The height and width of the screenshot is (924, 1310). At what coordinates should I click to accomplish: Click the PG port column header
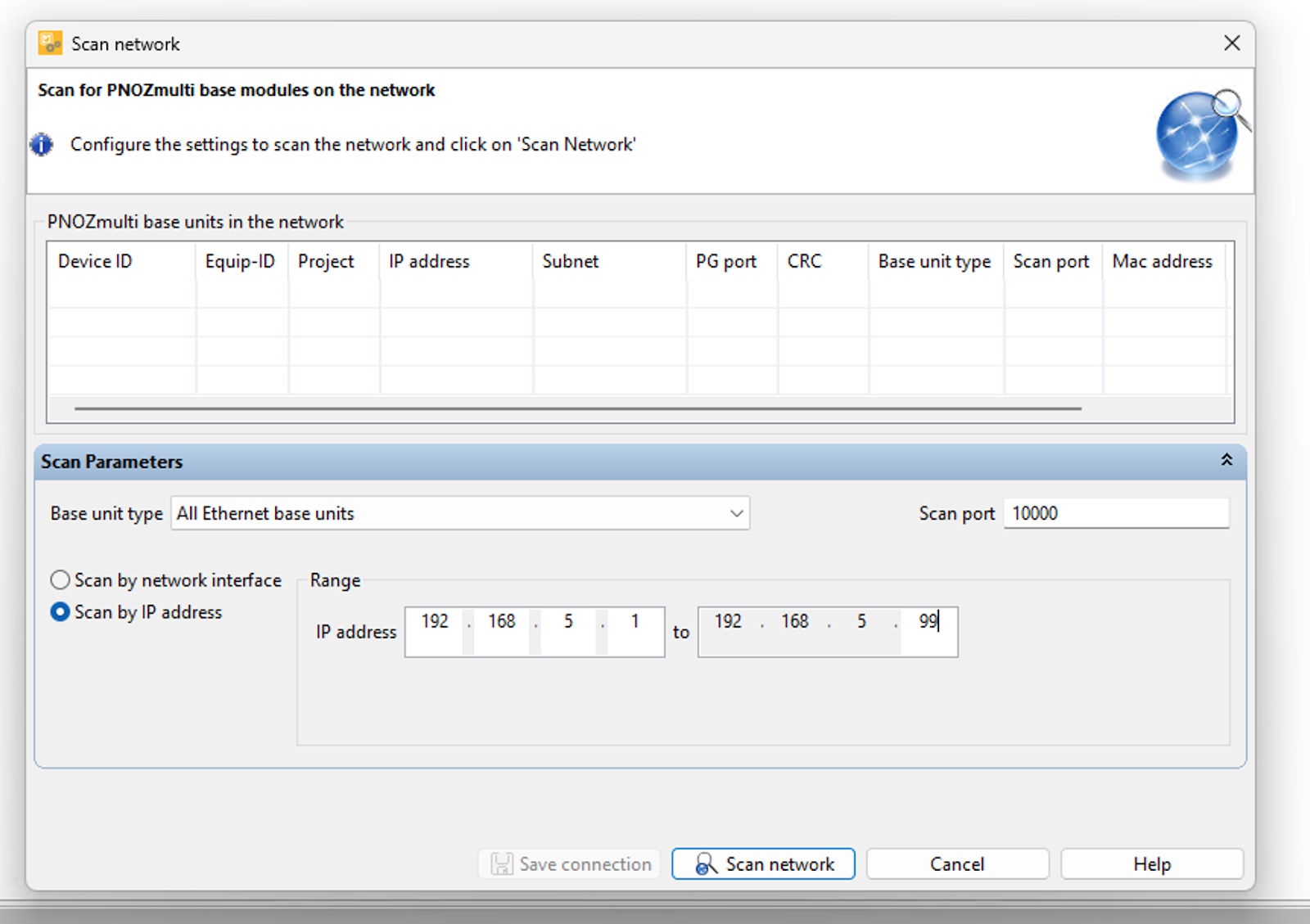732,262
